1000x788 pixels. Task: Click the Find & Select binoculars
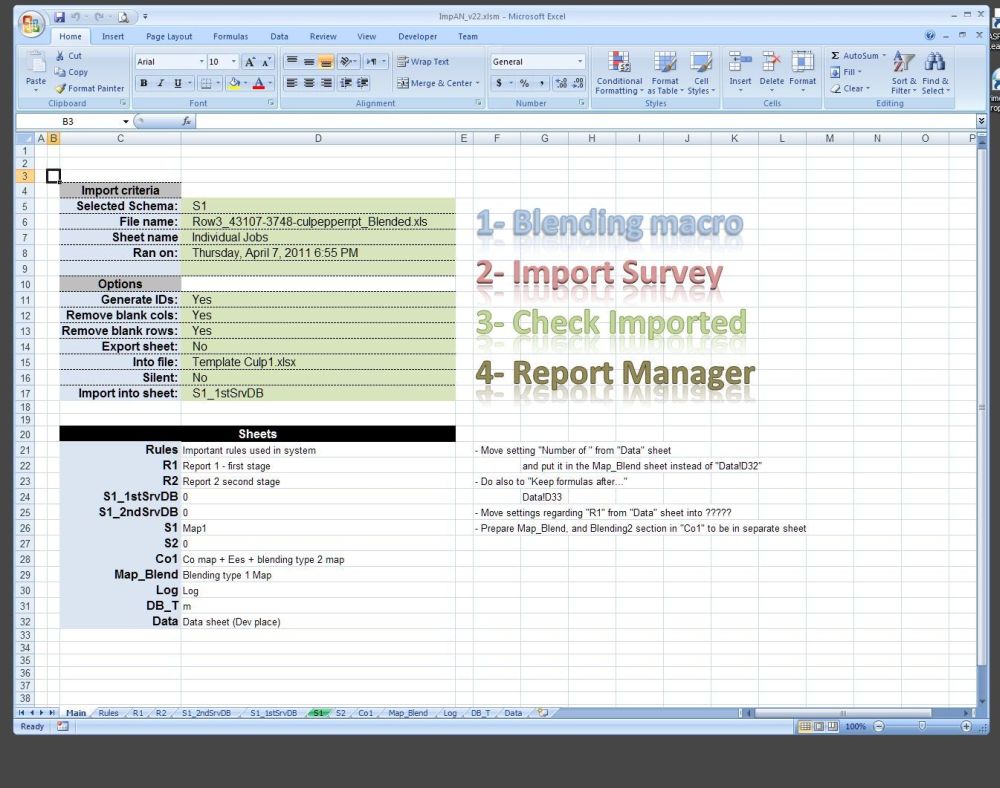pyautogui.click(x=936, y=70)
